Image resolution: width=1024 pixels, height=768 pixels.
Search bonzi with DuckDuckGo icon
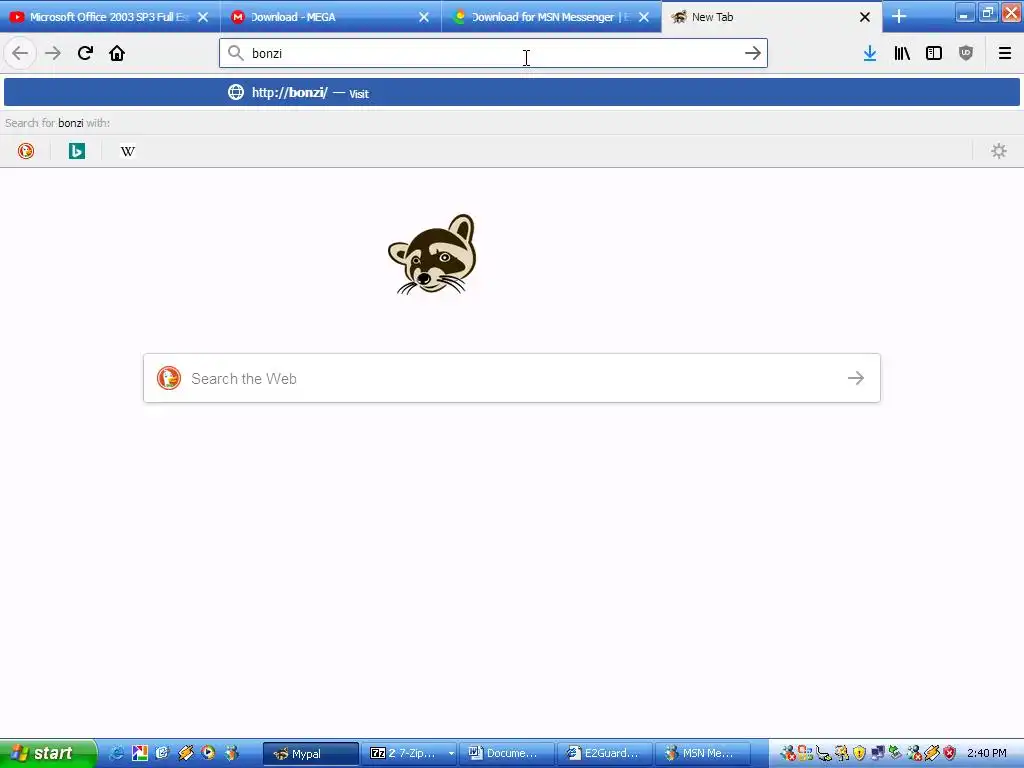[x=26, y=152]
